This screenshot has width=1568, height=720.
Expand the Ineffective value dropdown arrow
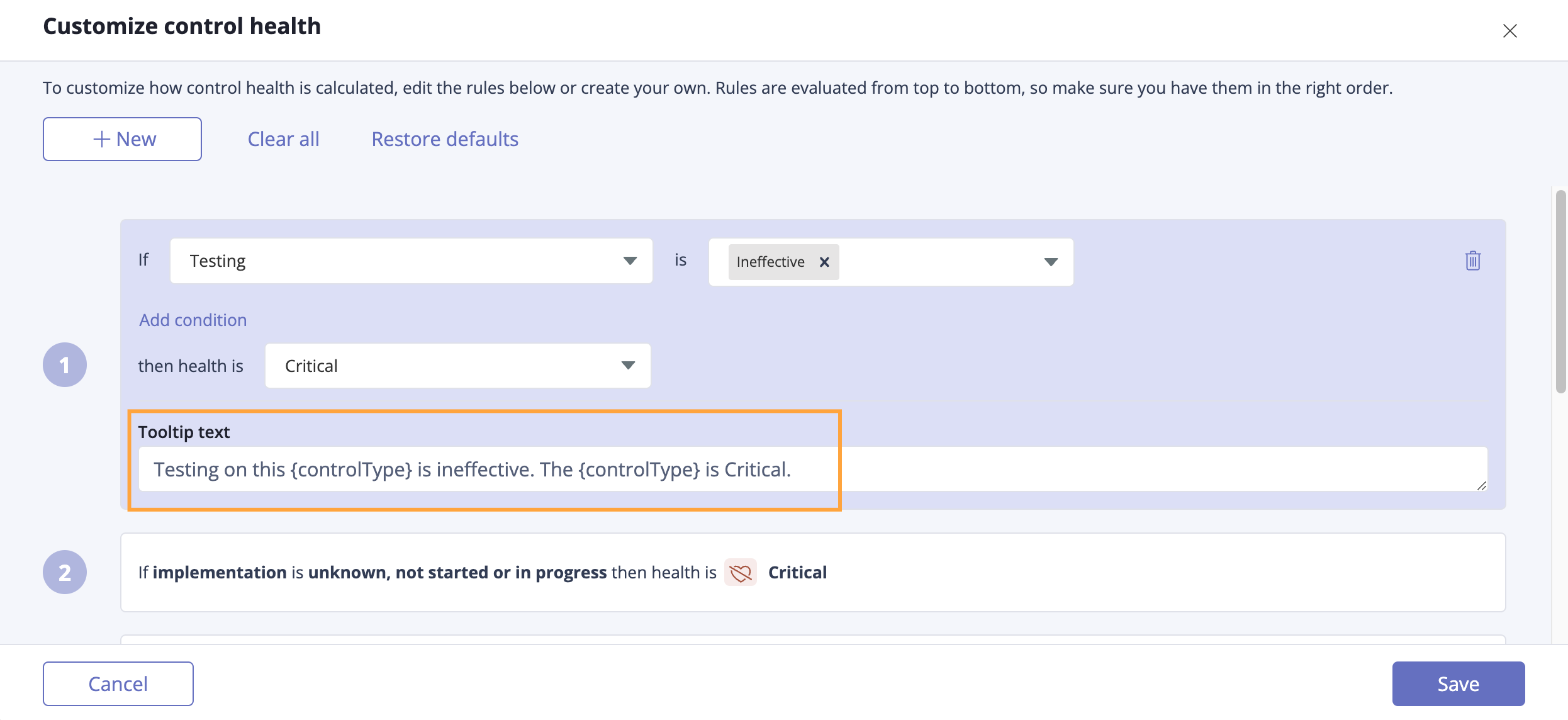click(x=1051, y=262)
